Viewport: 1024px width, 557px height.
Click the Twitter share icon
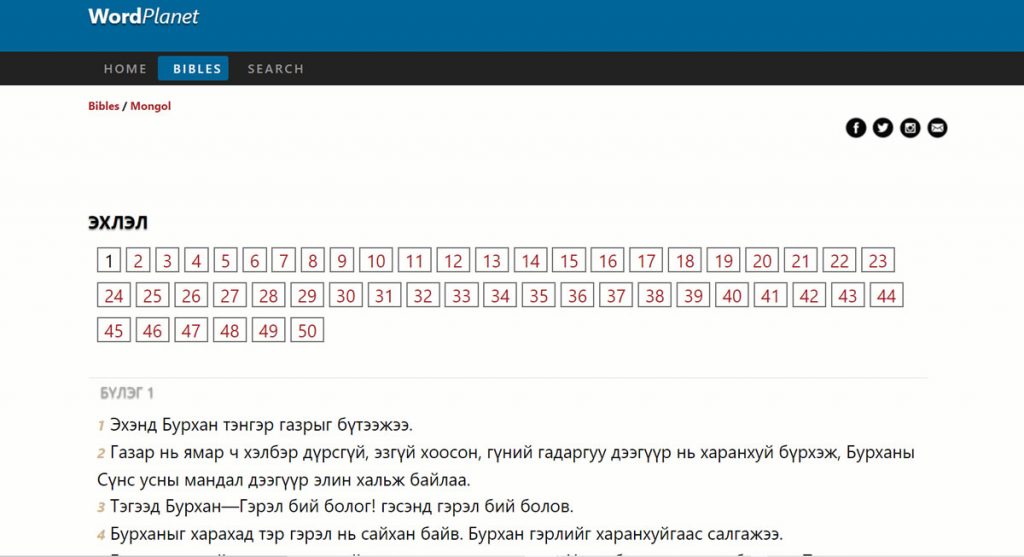pyautogui.click(x=882, y=127)
